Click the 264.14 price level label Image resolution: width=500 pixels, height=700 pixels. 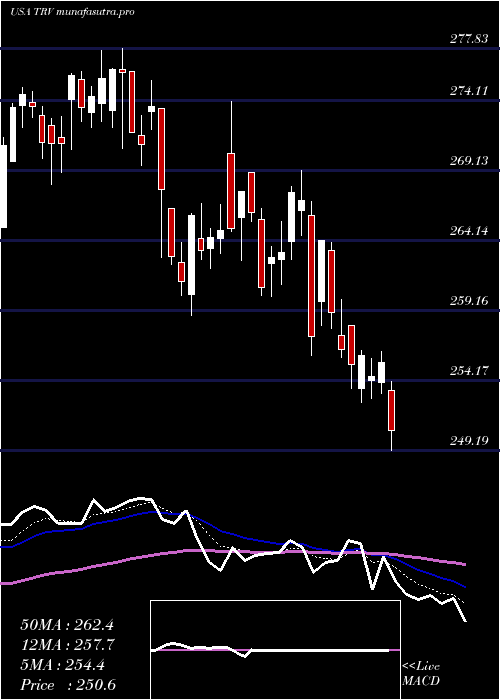point(469,231)
